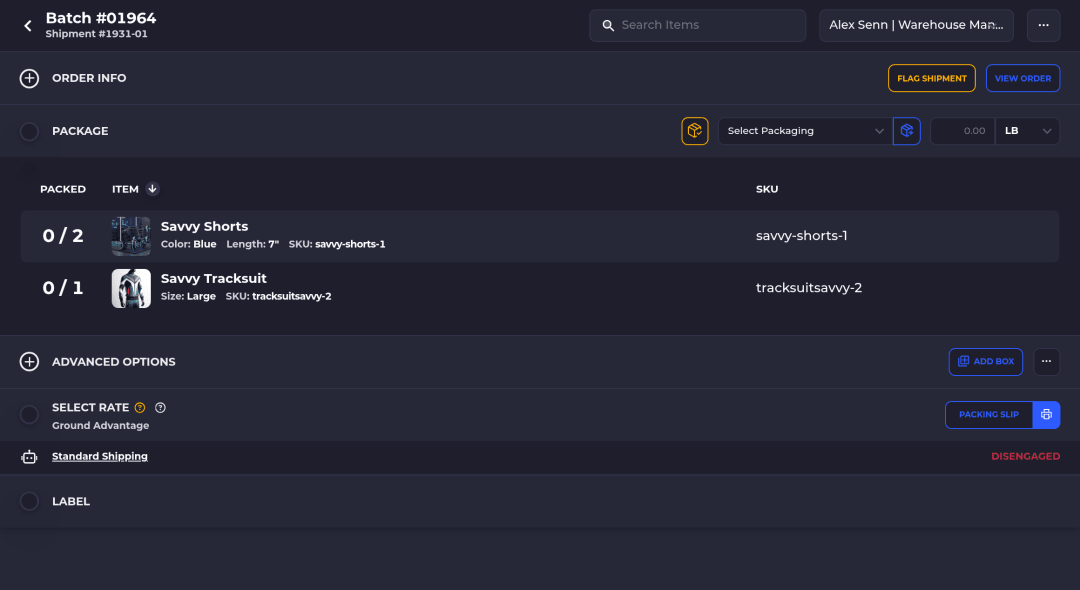The image size is (1080, 590).
Task: Go back using the left chevron arrow
Action: 28,25
